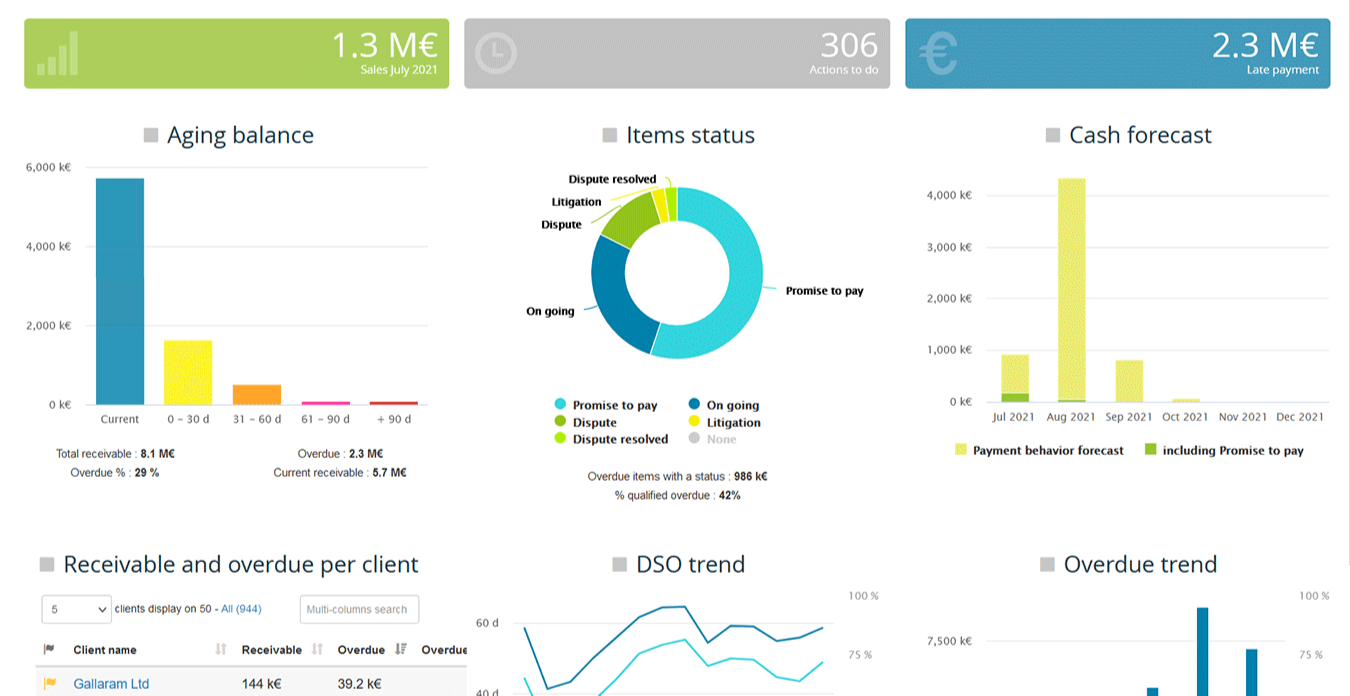Click the bar chart icon on Sales tile
The width and height of the screenshot is (1350, 696).
[x=58, y=54]
